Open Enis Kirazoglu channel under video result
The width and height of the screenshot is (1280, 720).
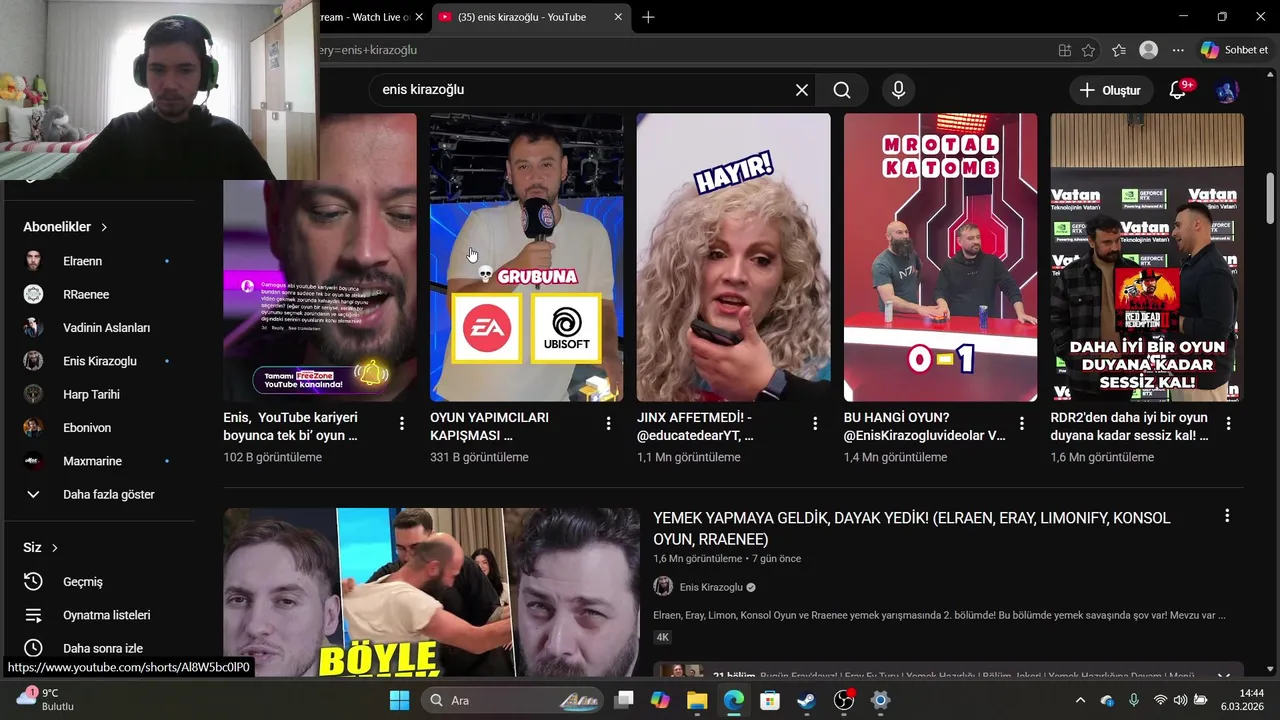pyautogui.click(x=711, y=587)
